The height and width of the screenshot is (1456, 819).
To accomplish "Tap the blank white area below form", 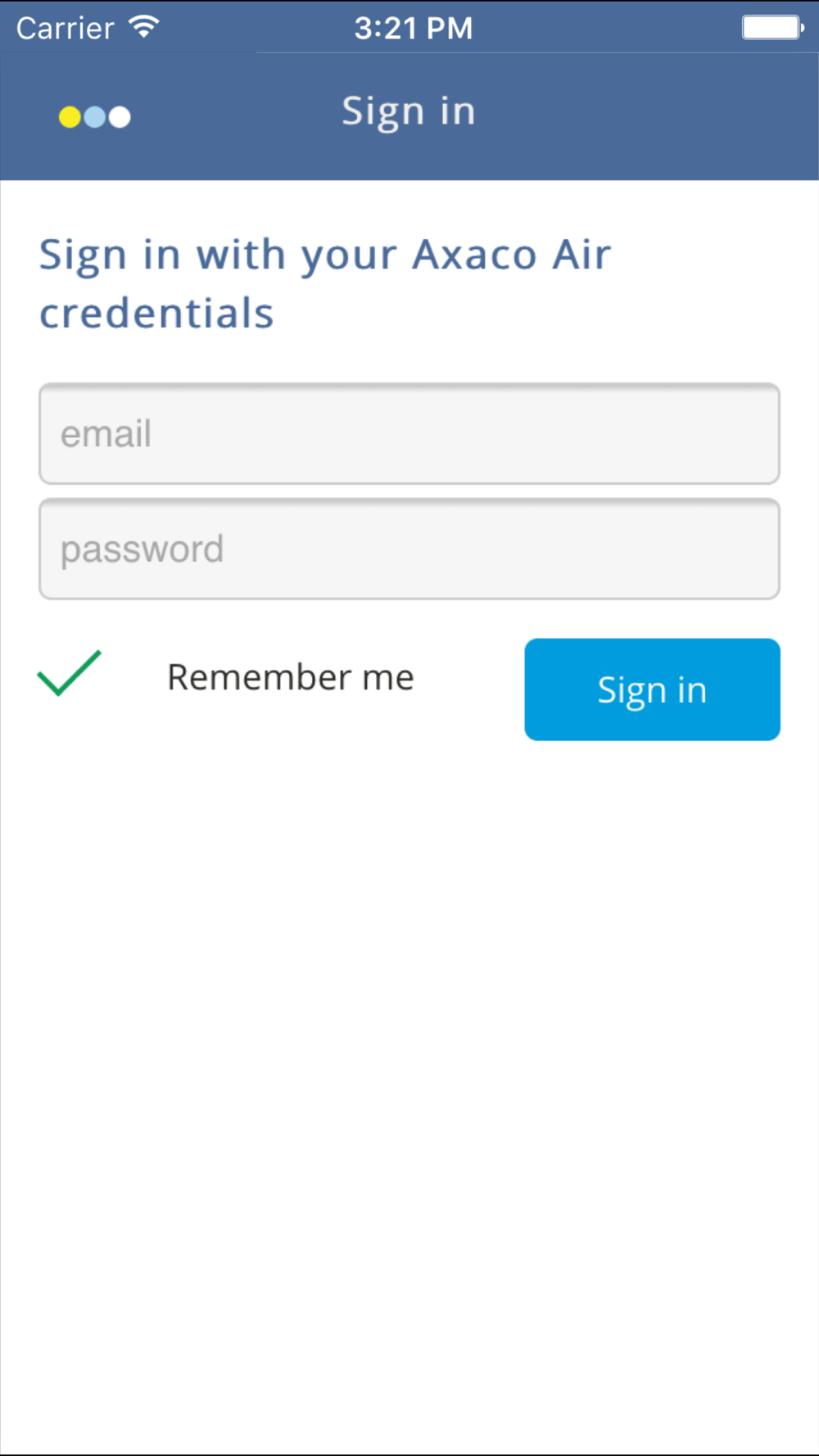I will click(x=409, y=1065).
